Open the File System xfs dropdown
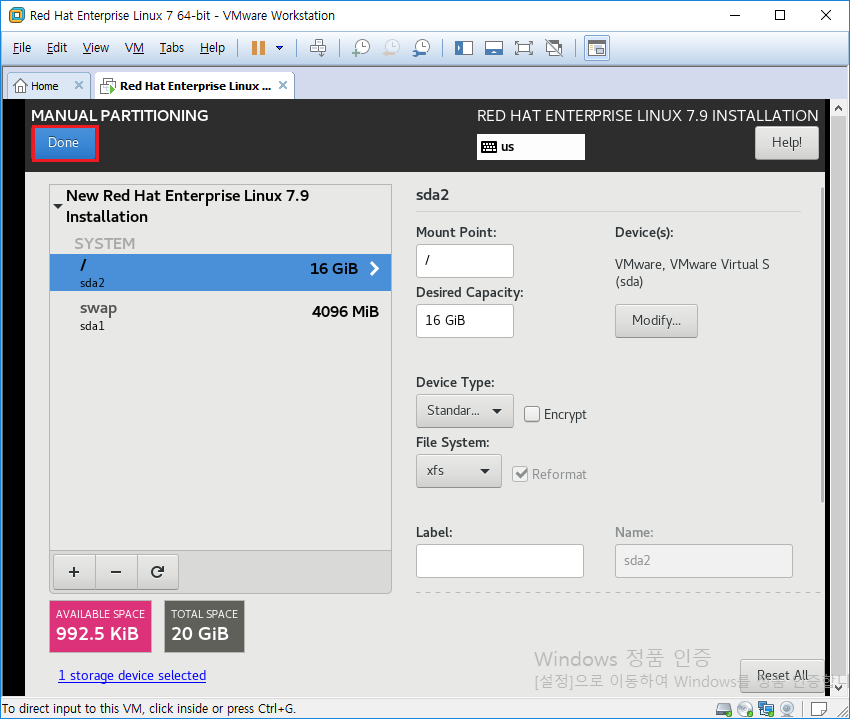Viewport: 850px width, 719px height. [459, 471]
